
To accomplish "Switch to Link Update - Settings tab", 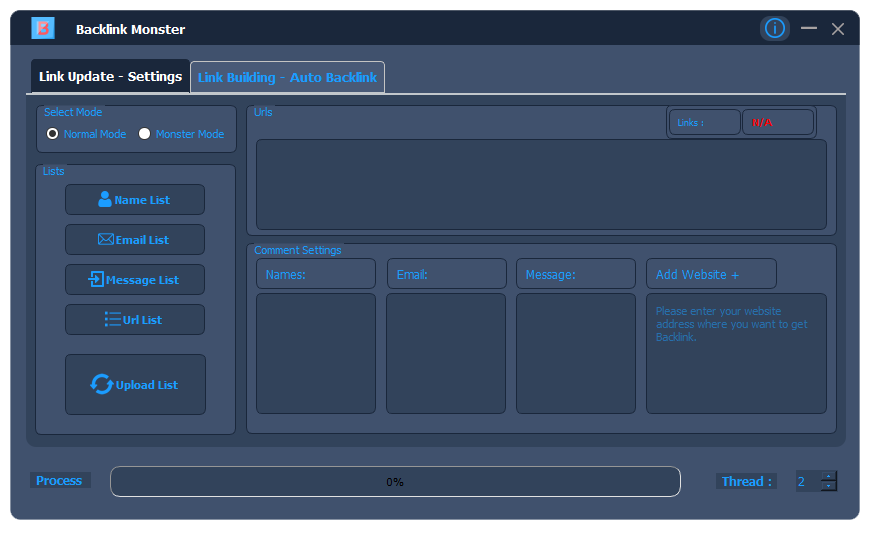I will (110, 76).
